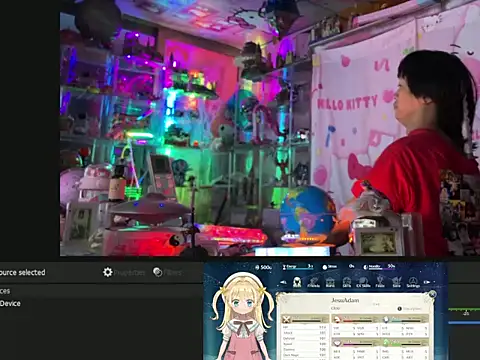This screenshot has height=360, width=480.
Task: Click the Description info button
Action: [x=410, y=309]
